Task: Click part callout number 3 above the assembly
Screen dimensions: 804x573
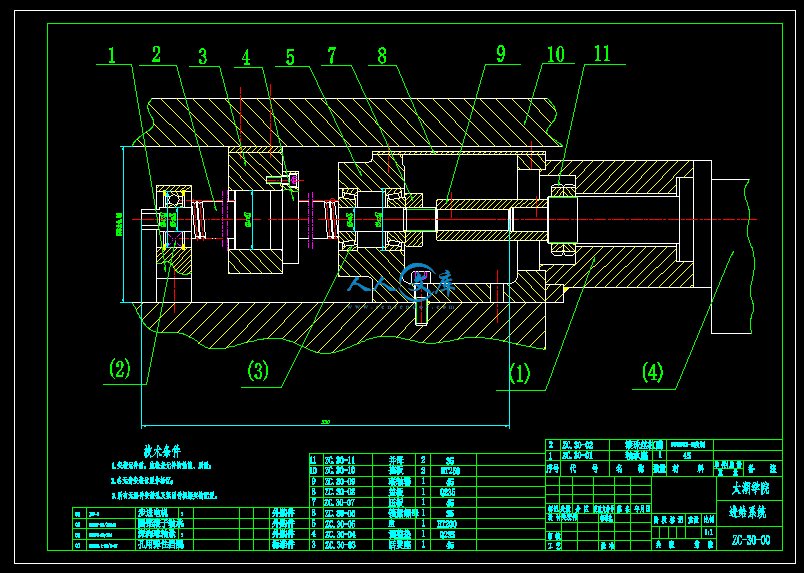Action: click(203, 57)
